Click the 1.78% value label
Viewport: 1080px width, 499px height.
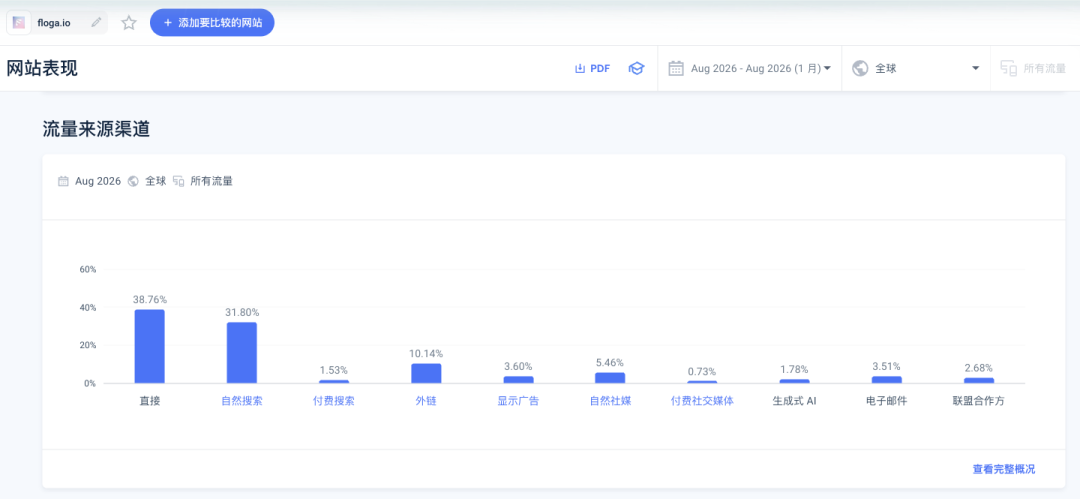coord(795,369)
